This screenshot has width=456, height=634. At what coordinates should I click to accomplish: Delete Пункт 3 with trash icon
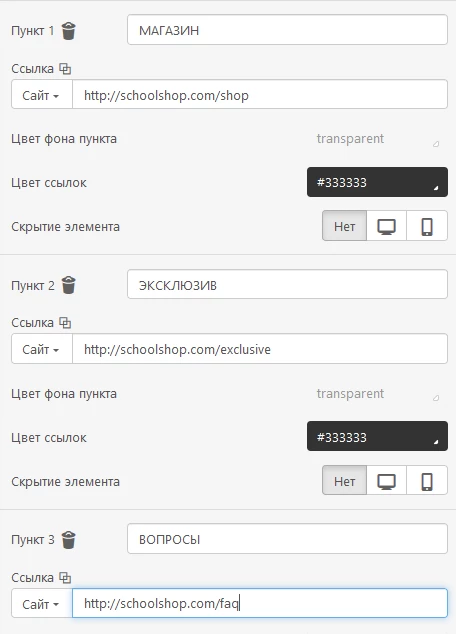coord(68,540)
